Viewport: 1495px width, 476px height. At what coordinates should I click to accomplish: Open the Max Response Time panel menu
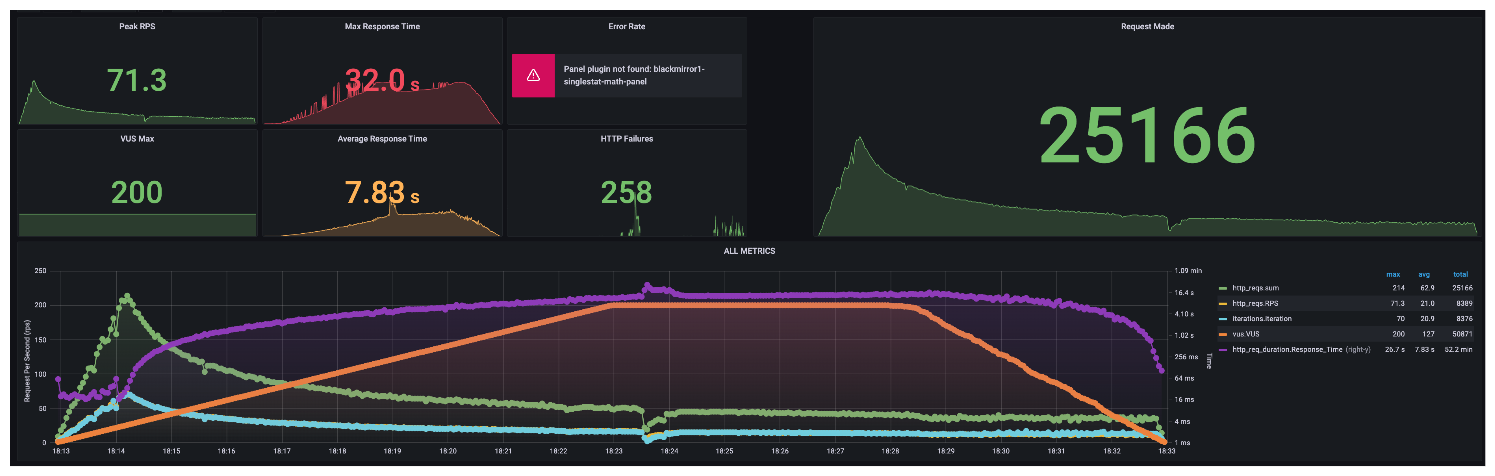(381, 26)
